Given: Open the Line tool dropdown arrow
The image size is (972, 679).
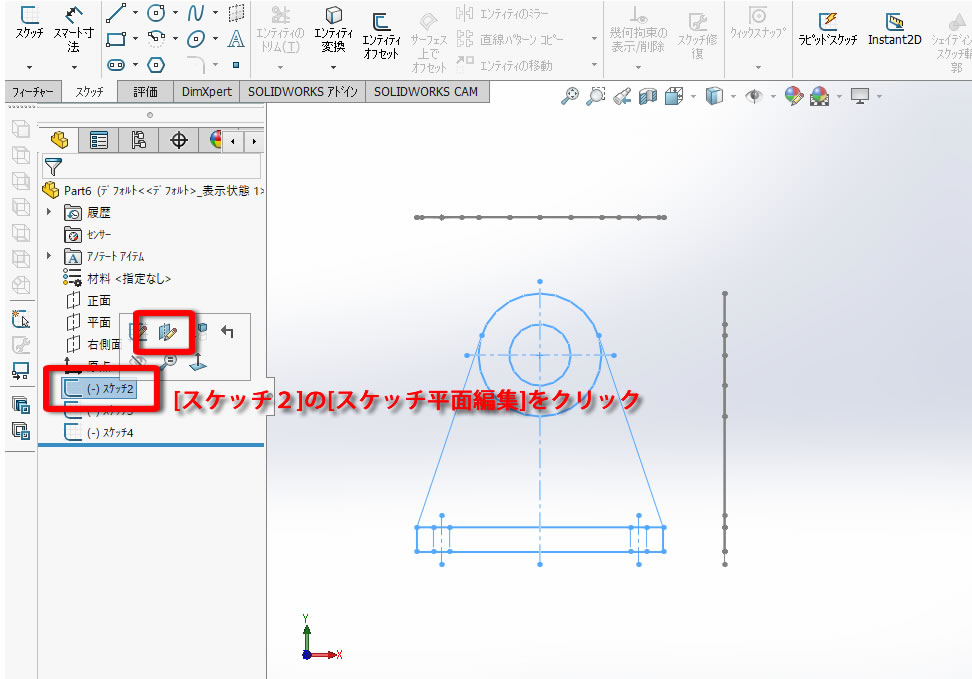Looking at the screenshot, I should click(x=135, y=12).
